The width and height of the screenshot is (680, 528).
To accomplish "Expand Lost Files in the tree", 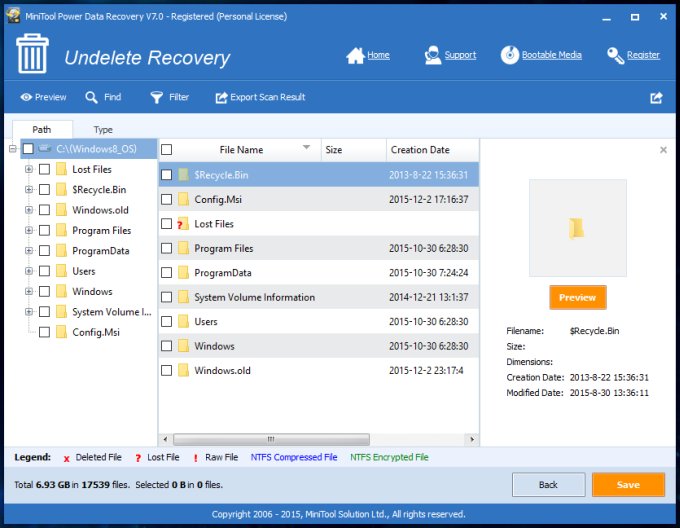I will (29, 169).
